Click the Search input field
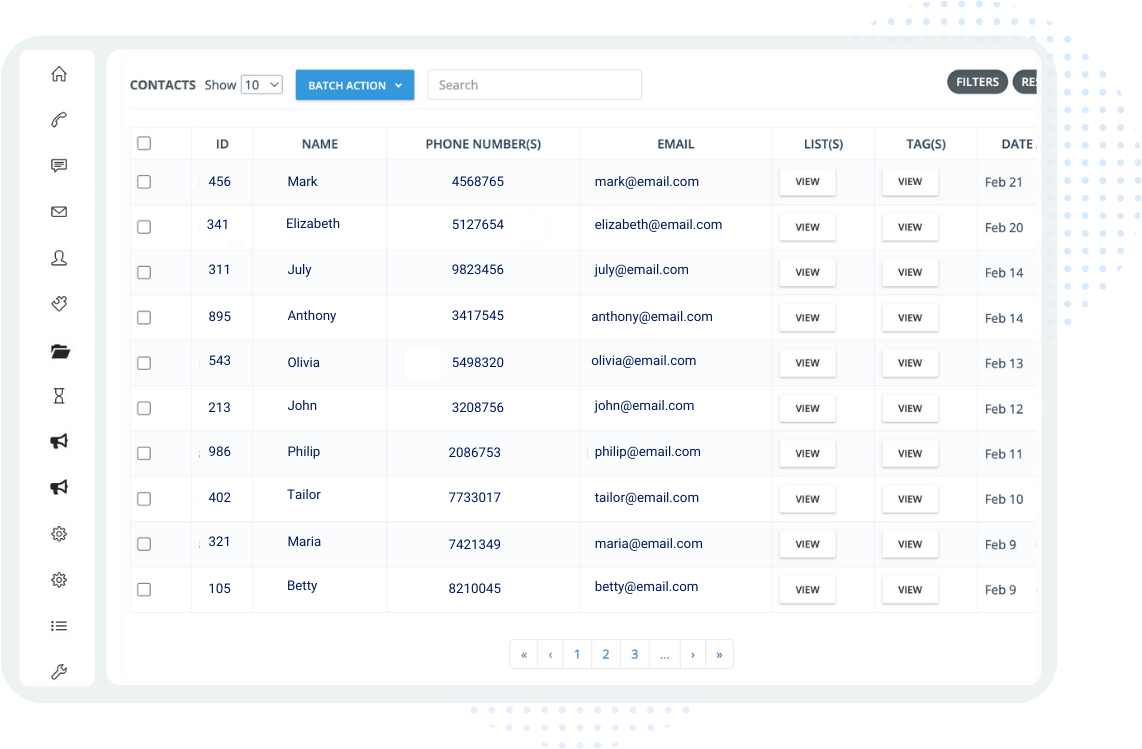Image resolution: width=1142 pixels, height=749 pixels. 534,85
